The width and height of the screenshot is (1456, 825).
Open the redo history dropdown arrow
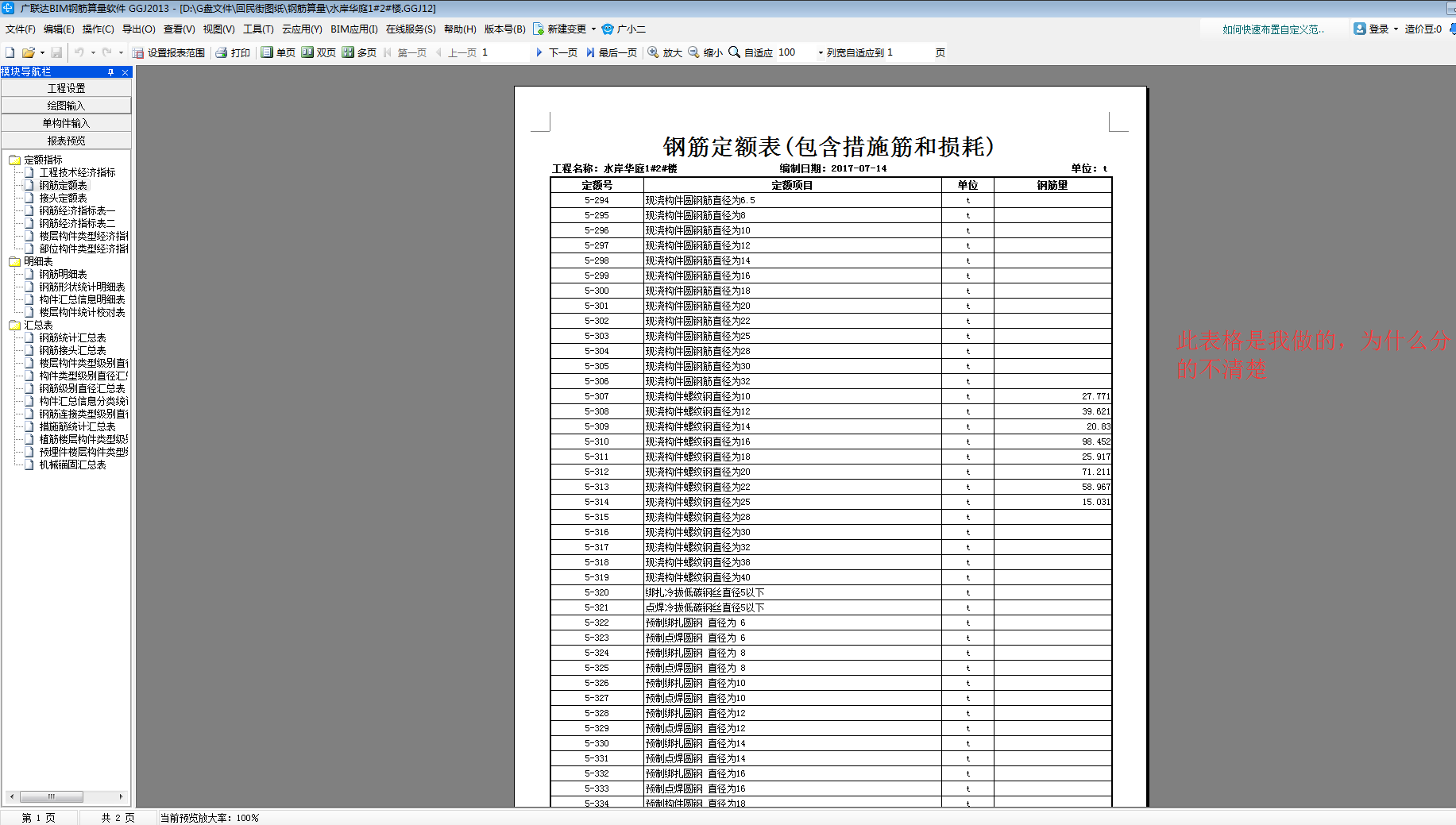(121, 52)
